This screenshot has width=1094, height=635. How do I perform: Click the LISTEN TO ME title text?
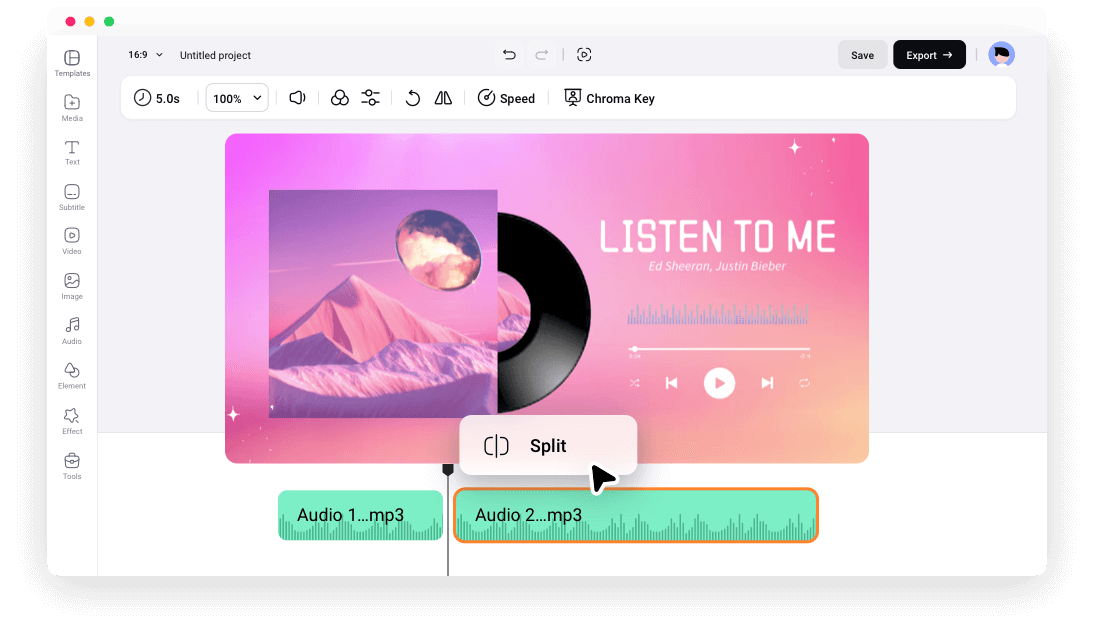coord(717,237)
